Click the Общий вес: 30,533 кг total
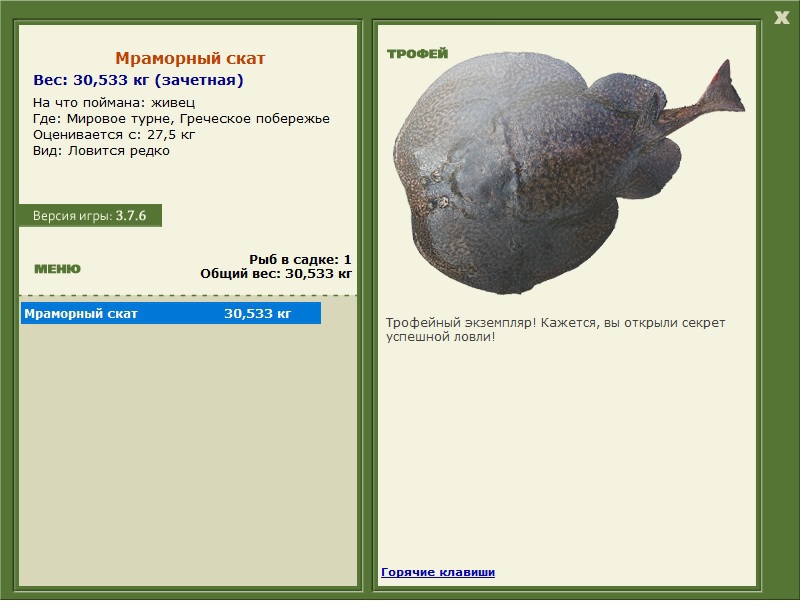This screenshot has height=614, width=800. pos(276,274)
